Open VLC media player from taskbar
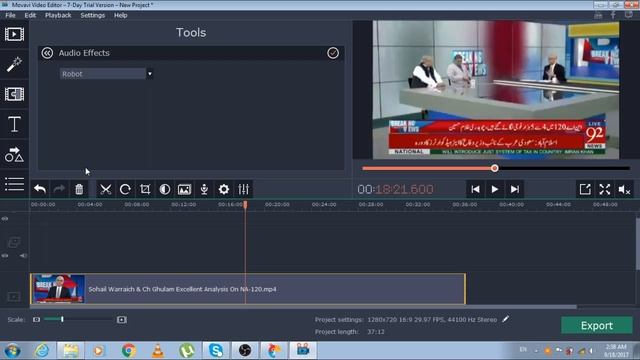This screenshot has height=360, width=640. click(158, 351)
